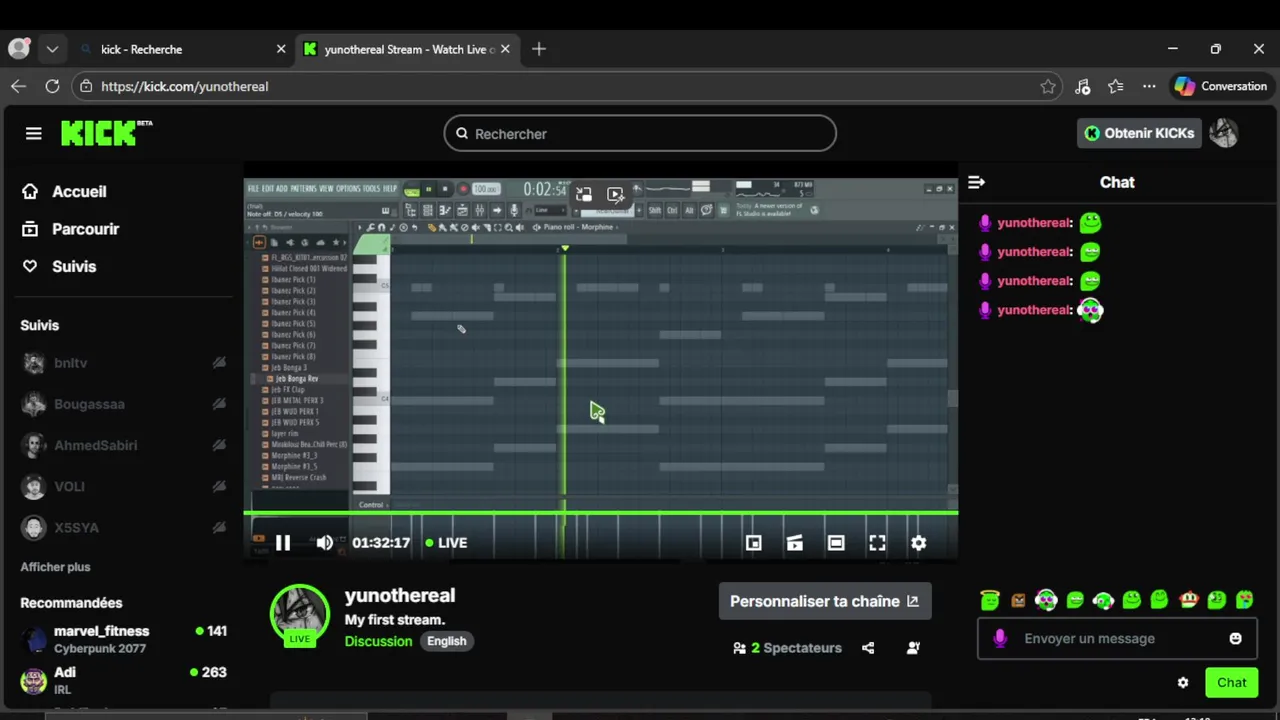
Task: Click the Envoyer un message field
Action: pos(1117,638)
